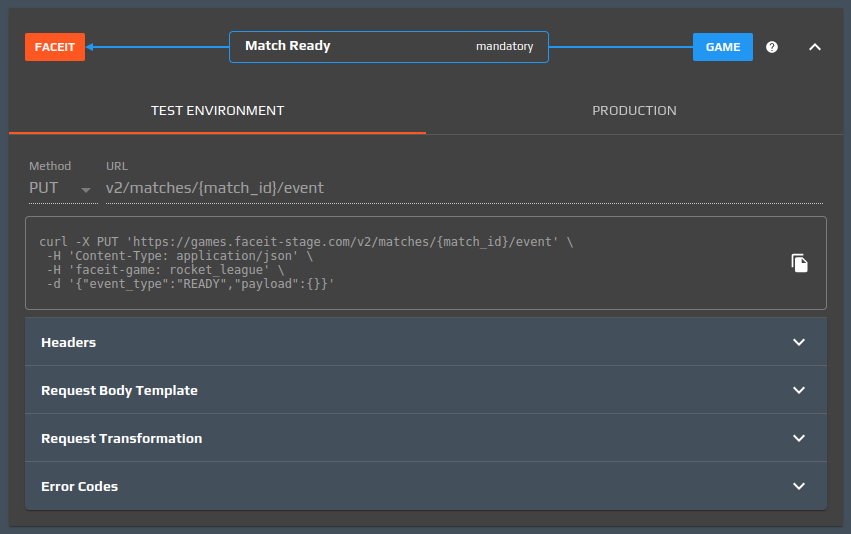Switch to the Production tab
Screen dimensions: 851x534
[x=634, y=111]
